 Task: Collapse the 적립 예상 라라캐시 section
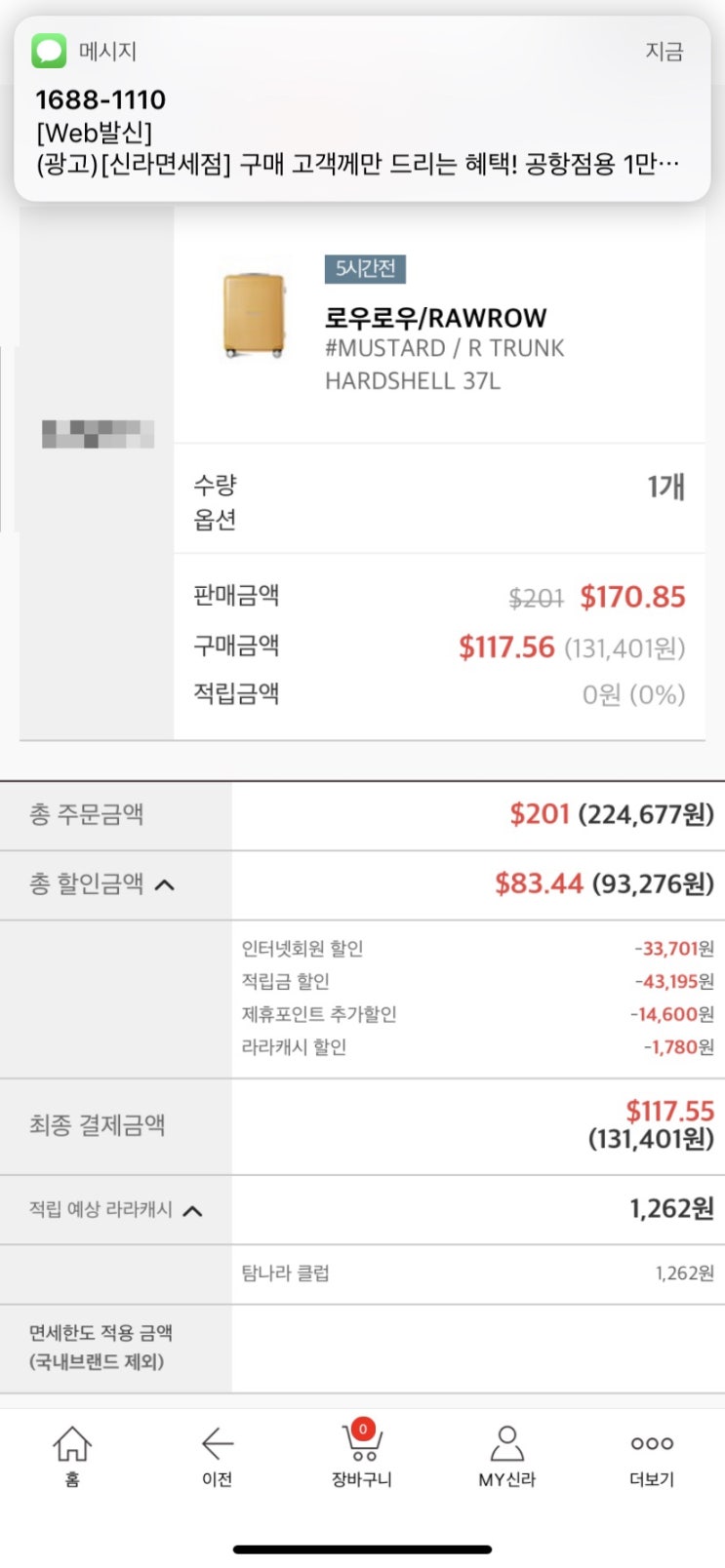pos(193,1211)
